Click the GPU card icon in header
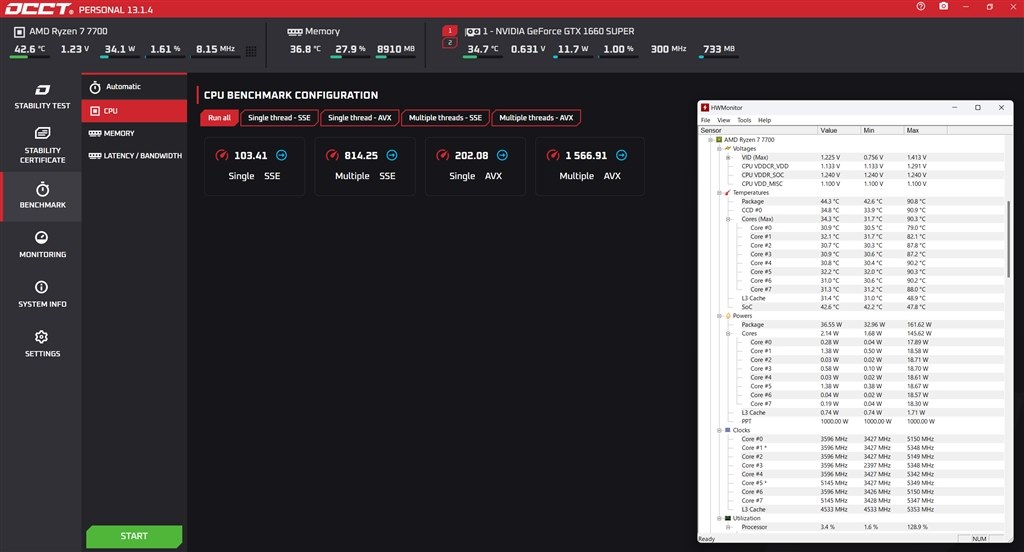The width and height of the screenshot is (1024, 552). 473,31
